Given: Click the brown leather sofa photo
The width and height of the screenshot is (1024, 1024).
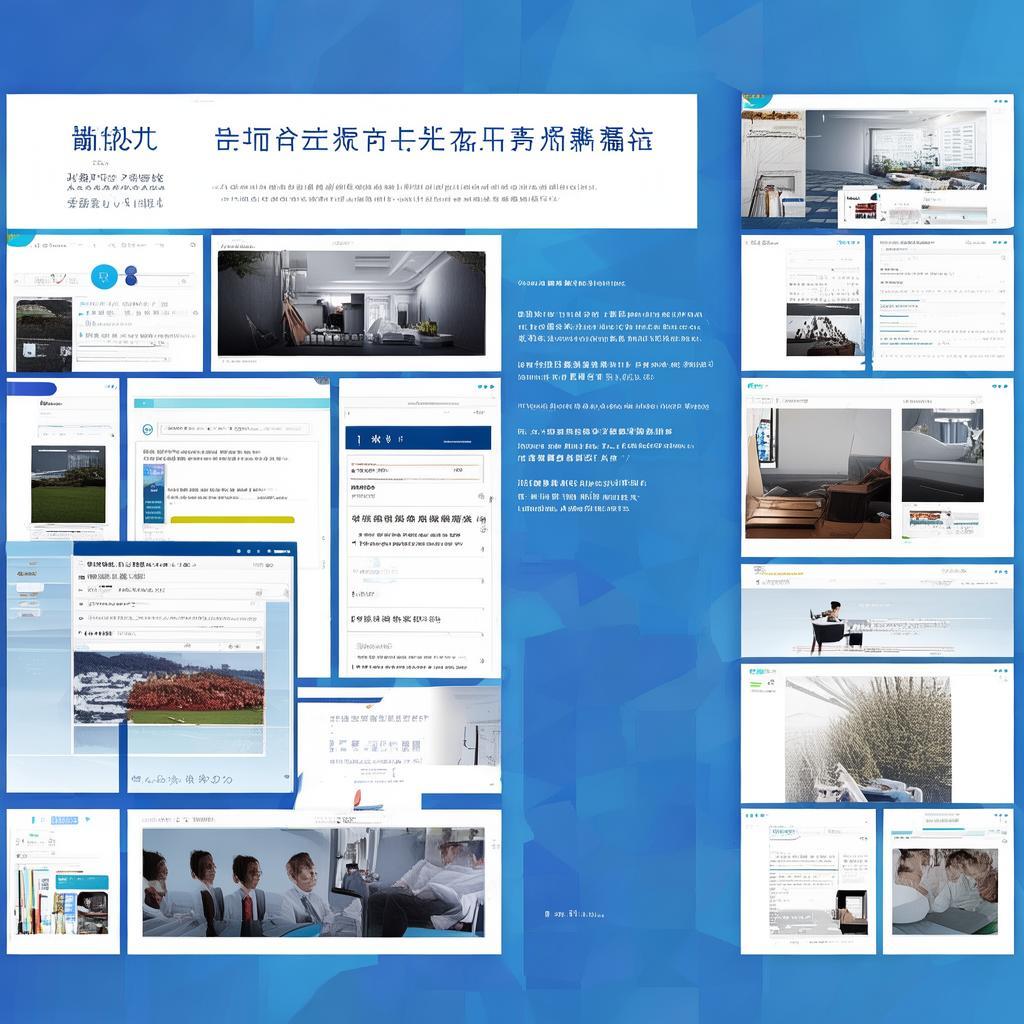Looking at the screenshot, I should [818, 473].
